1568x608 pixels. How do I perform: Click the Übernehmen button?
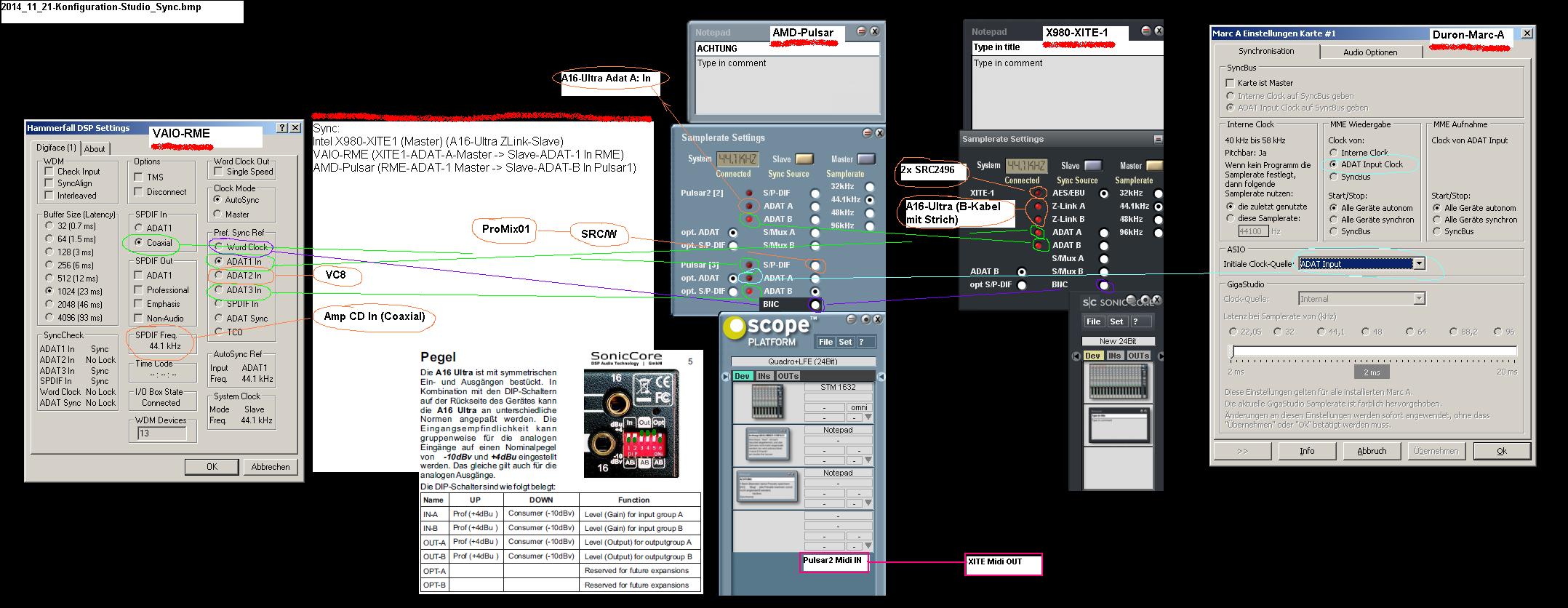[x=1436, y=451]
